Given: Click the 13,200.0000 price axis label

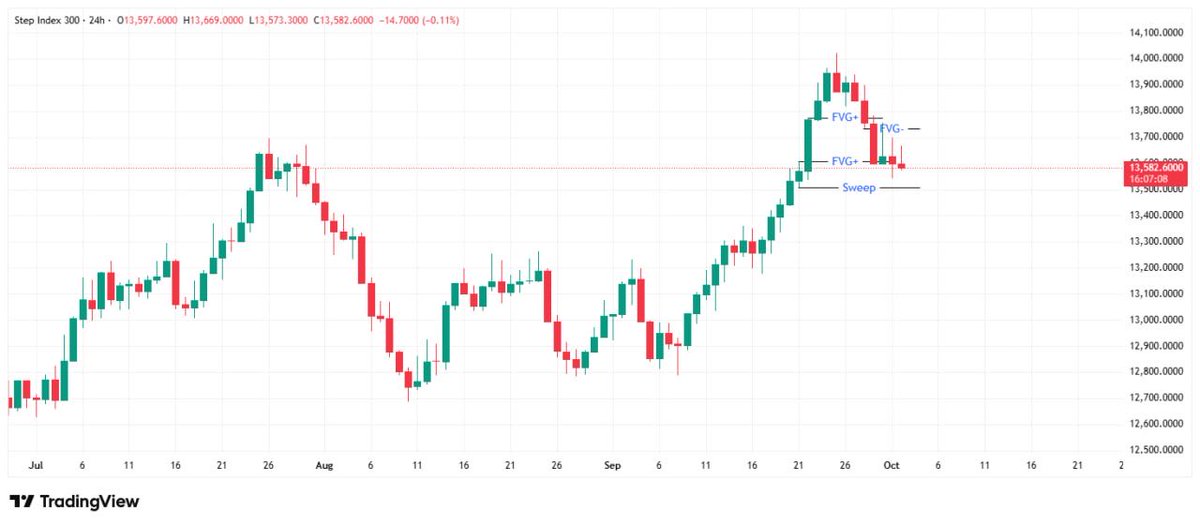Looking at the screenshot, I should coord(1157,267).
